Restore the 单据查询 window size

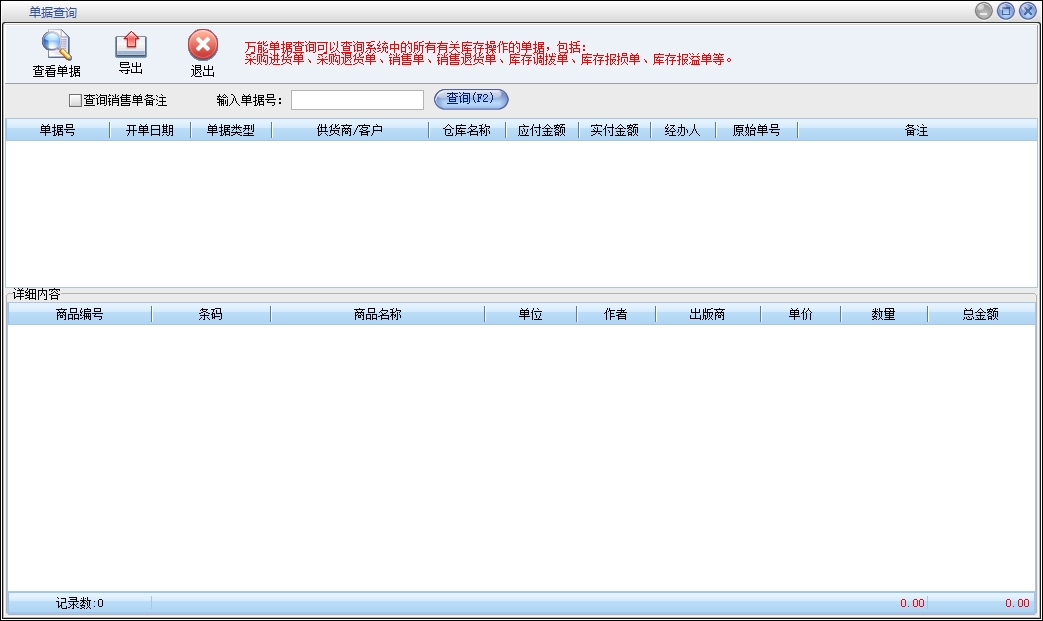[1006, 11]
